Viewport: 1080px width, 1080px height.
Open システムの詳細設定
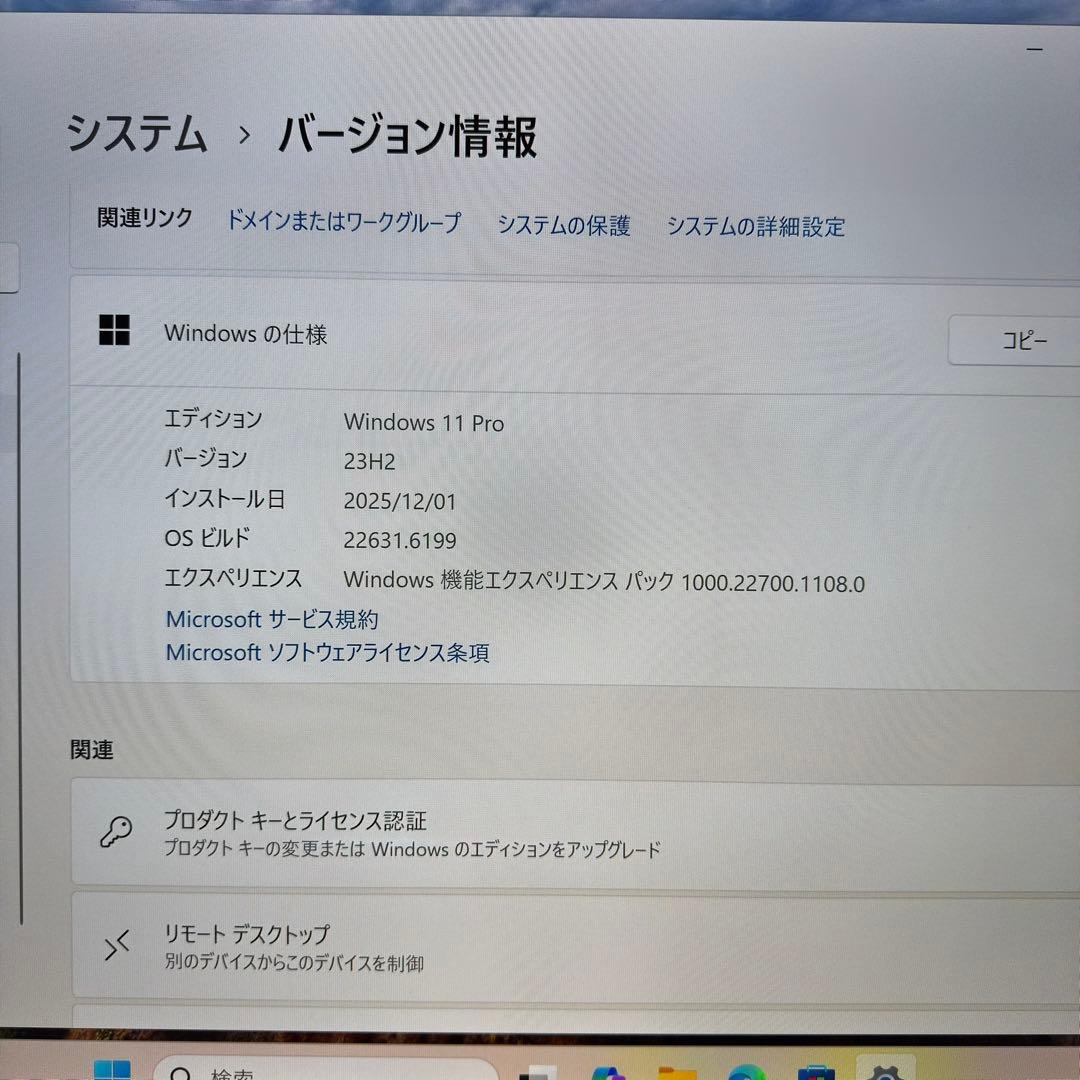tap(756, 227)
